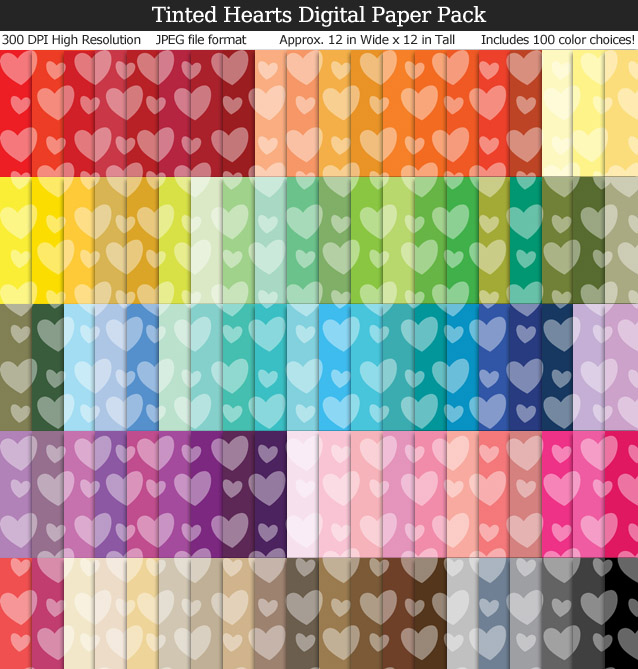
Task: Select the bright sky blue hearts strip
Action: coord(335,367)
